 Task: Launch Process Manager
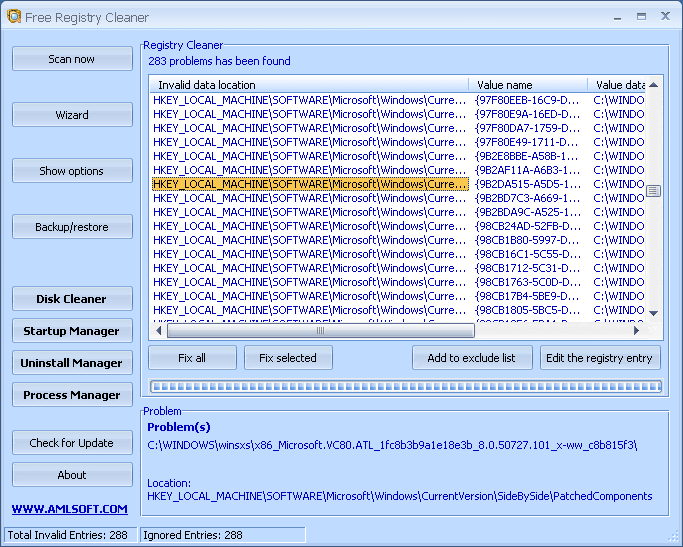(x=72, y=395)
